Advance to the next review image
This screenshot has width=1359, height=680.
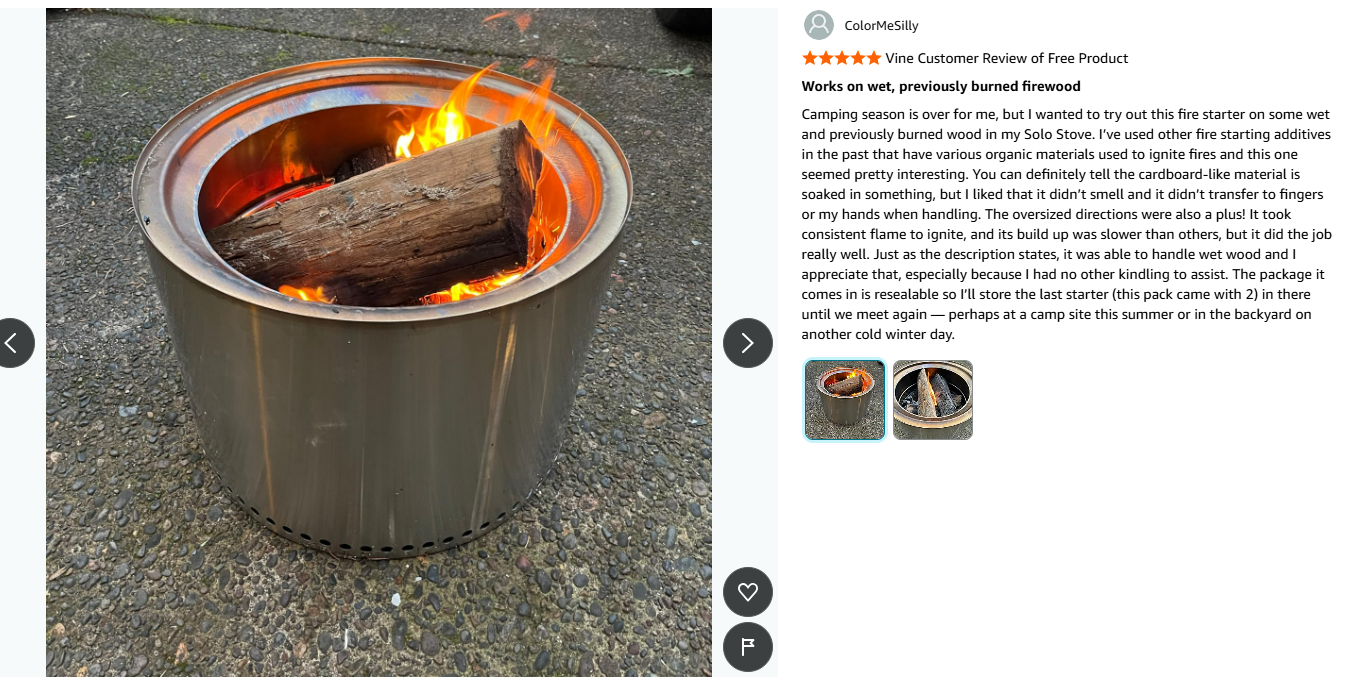[748, 343]
